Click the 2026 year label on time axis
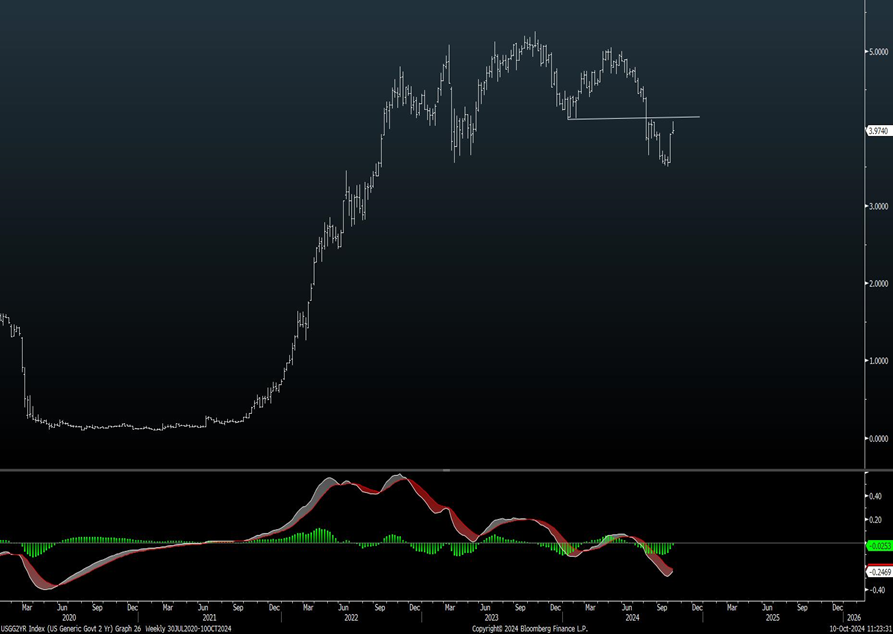This screenshot has width=893, height=634. (854, 617)
